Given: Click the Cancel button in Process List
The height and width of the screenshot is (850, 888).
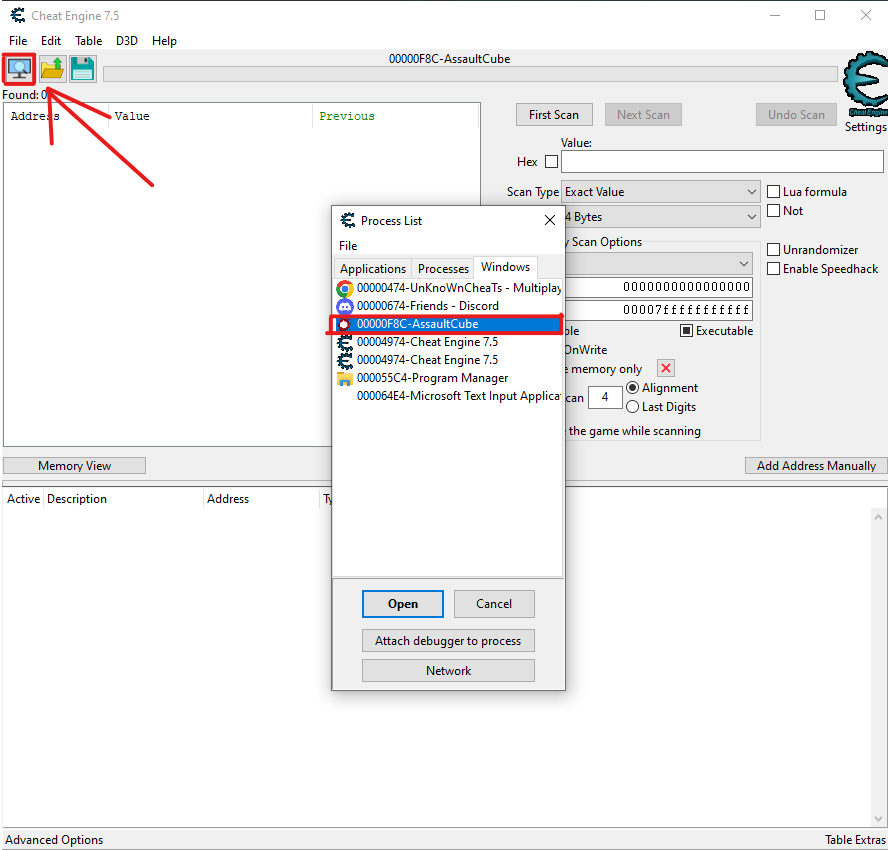Looking at the screenshot, I should point(494,604).
